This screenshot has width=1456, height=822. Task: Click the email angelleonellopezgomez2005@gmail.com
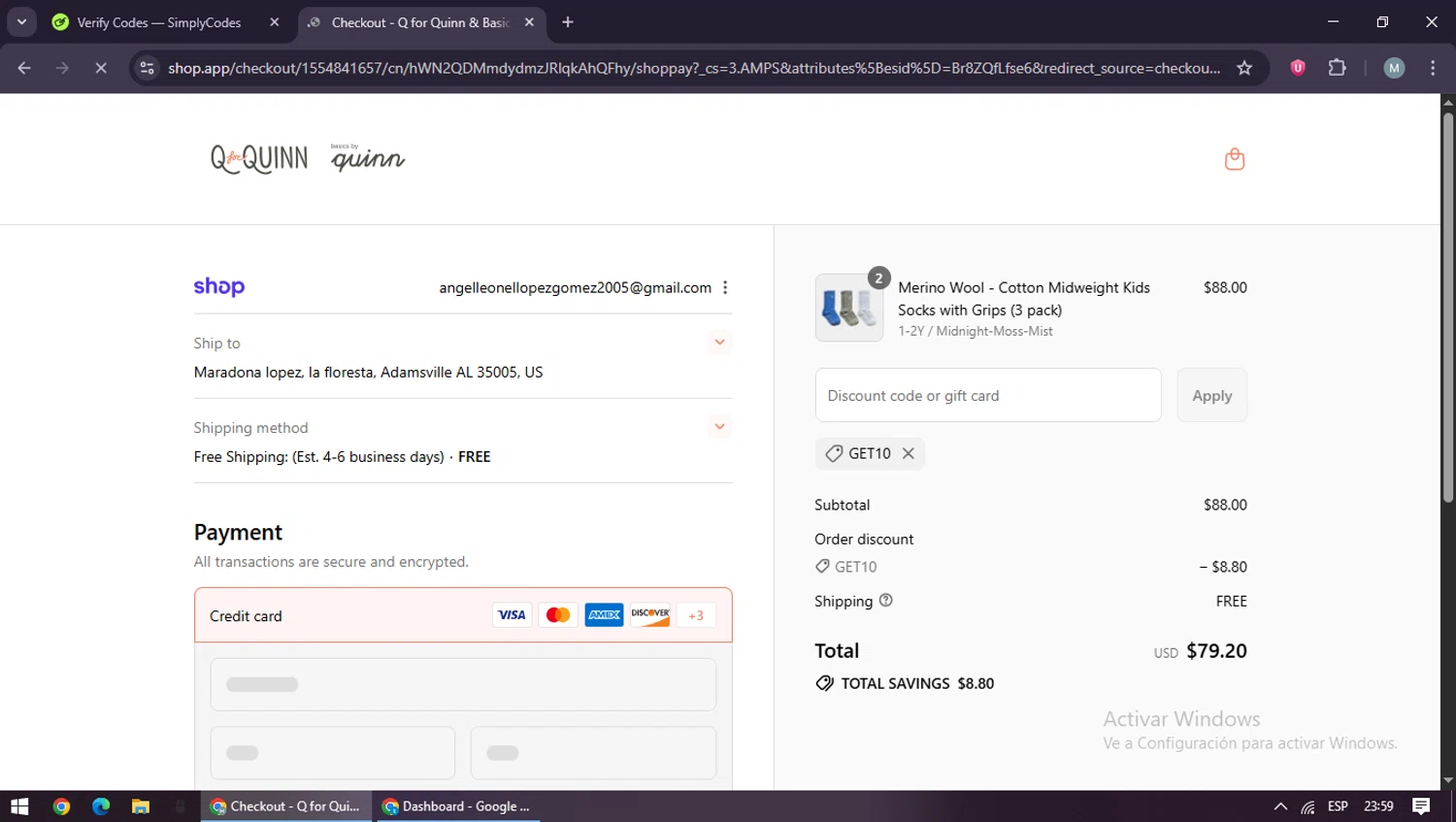pos(576,287)
